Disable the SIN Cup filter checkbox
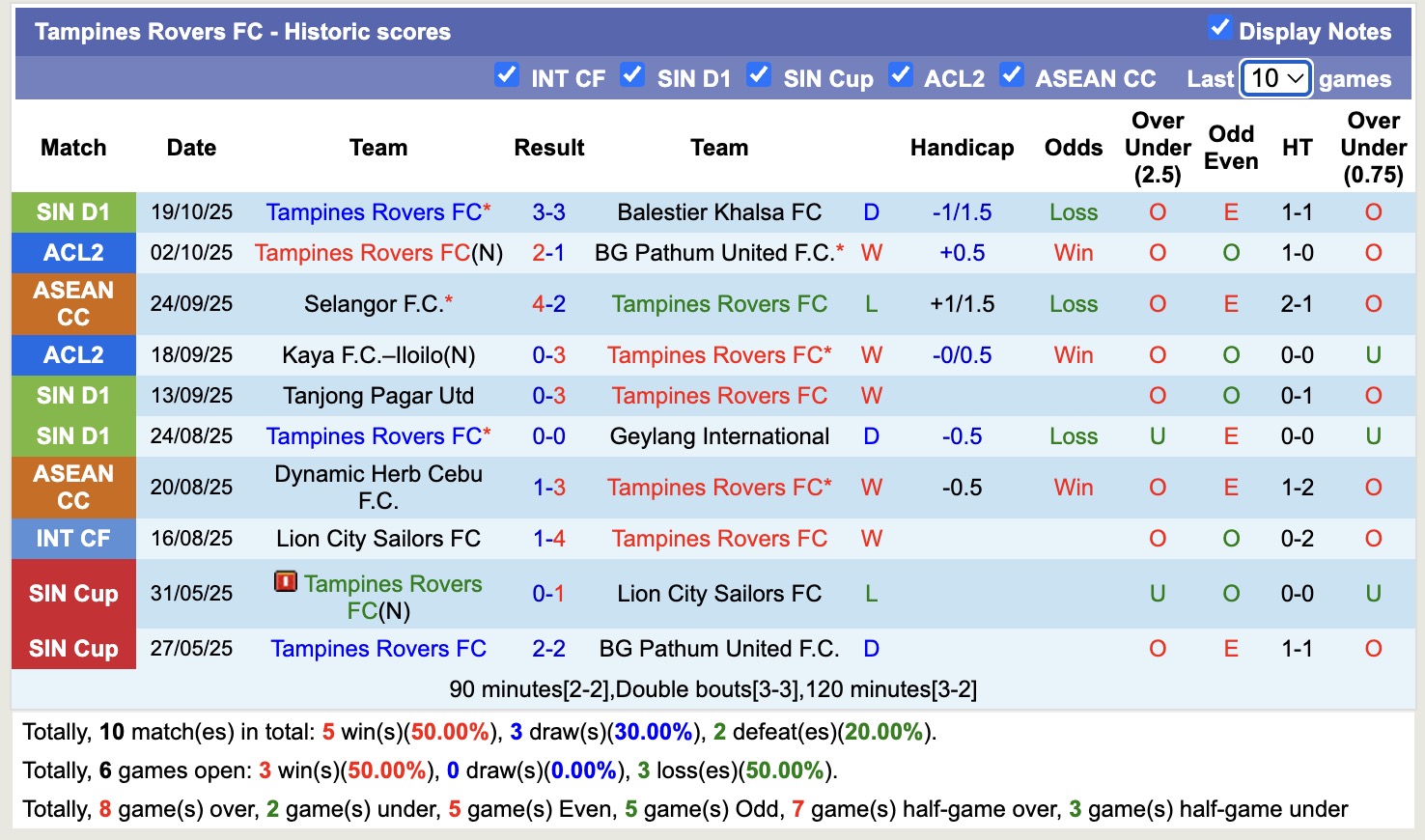Screen dimensions: 1425x840 click(x=759, y=74)
